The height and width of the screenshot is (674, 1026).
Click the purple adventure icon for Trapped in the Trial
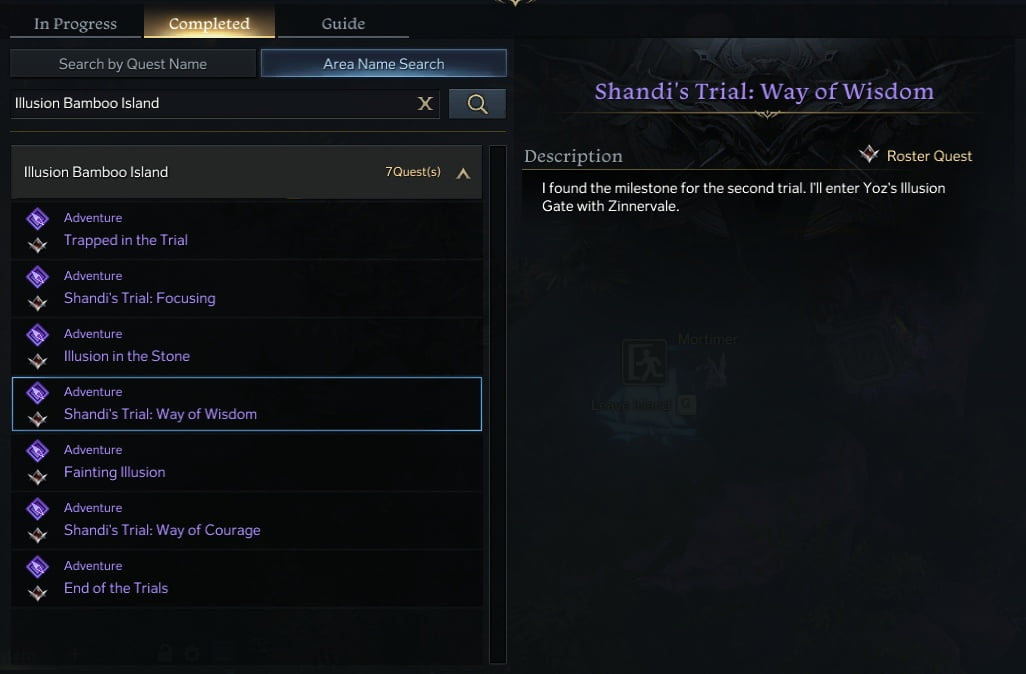point(37,219)
